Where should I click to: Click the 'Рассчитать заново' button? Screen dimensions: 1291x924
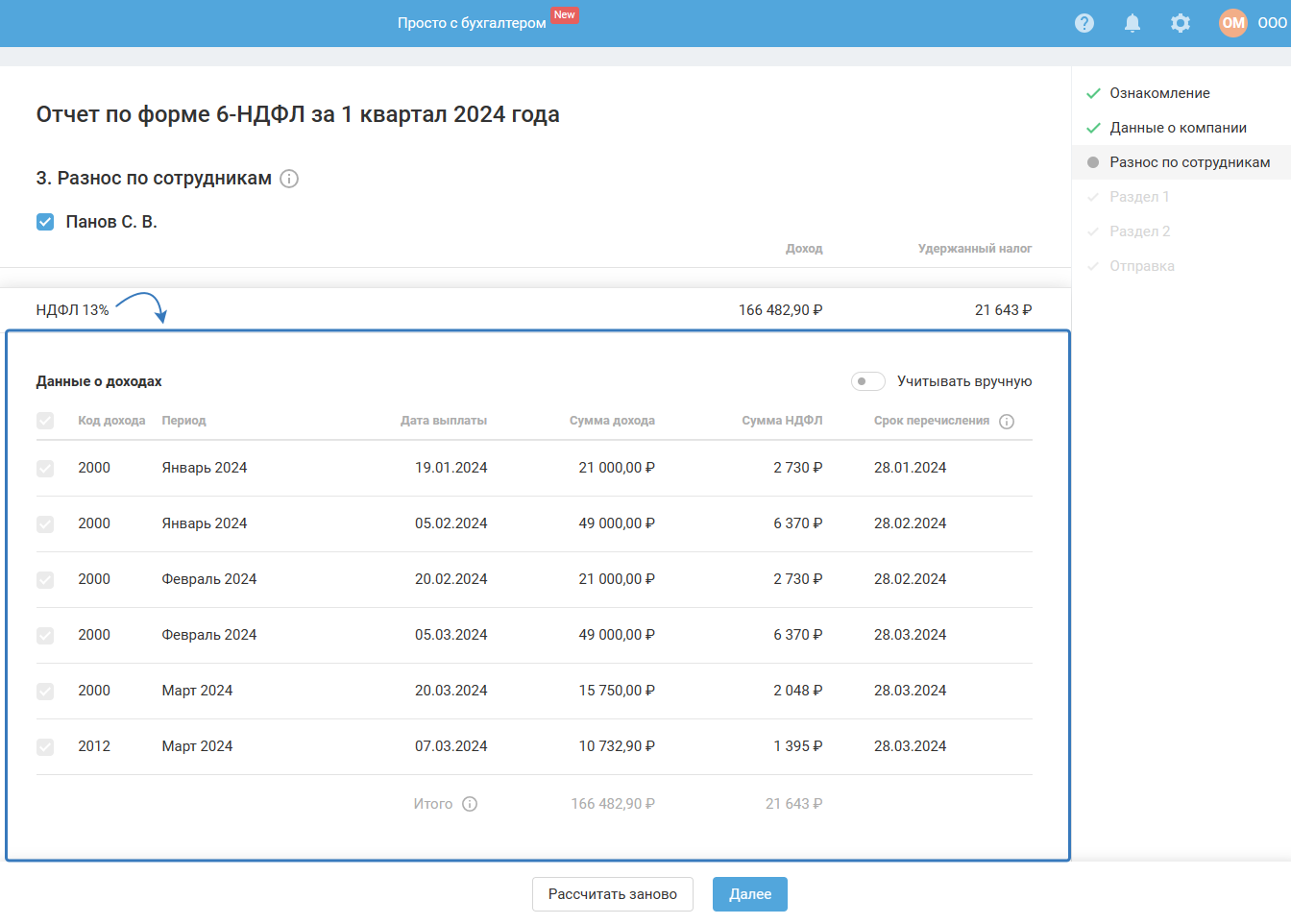point(613,894)
